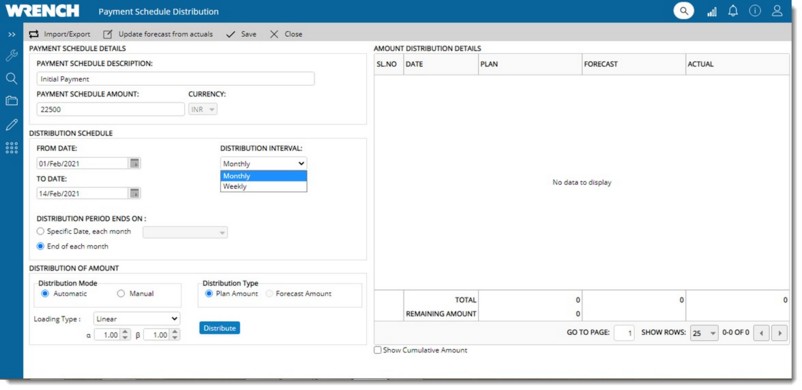Open the search icon in header

684,11
